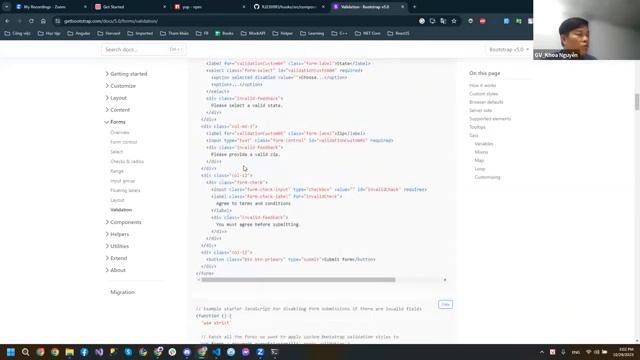Open the Validation link in sidebar
The height and width of the screenshot is (360, 640).
pos(121,210)
